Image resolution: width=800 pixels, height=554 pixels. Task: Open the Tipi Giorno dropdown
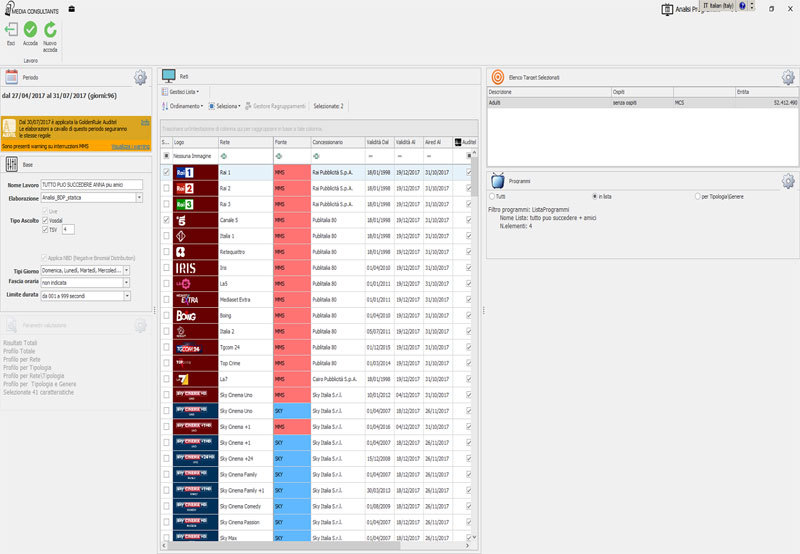pos(127,270)
